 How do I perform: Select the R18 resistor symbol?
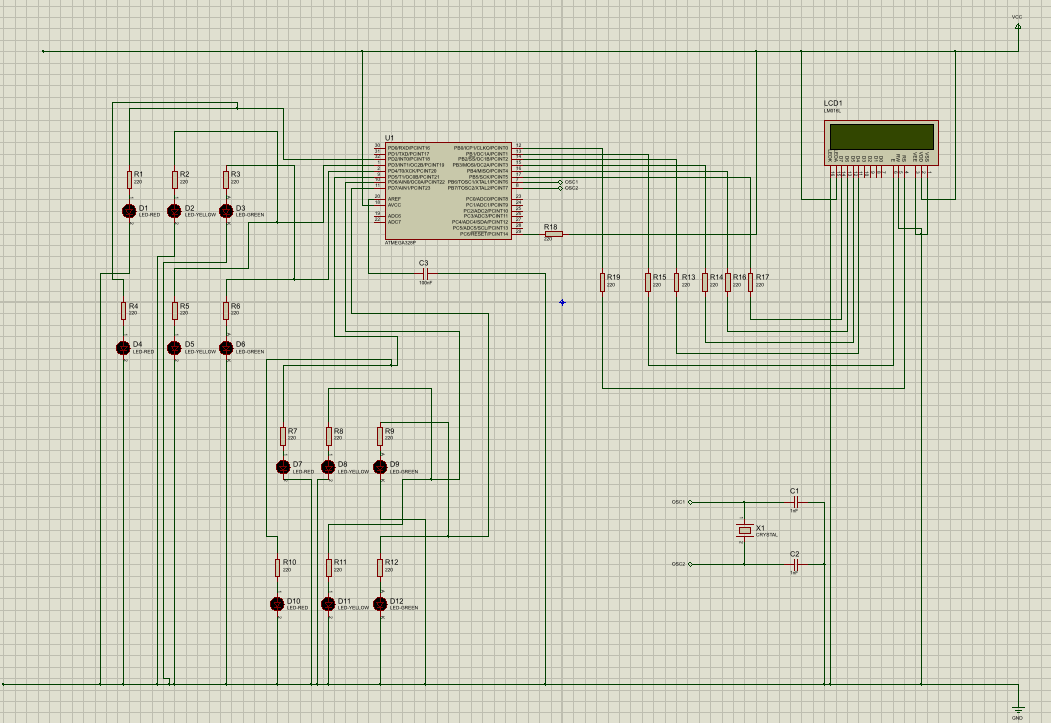tap(553, 234)
